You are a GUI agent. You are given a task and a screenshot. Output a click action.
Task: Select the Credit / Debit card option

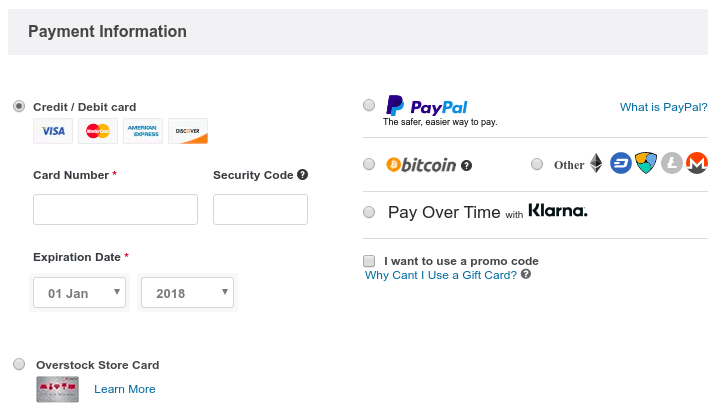tap(19, 106)
